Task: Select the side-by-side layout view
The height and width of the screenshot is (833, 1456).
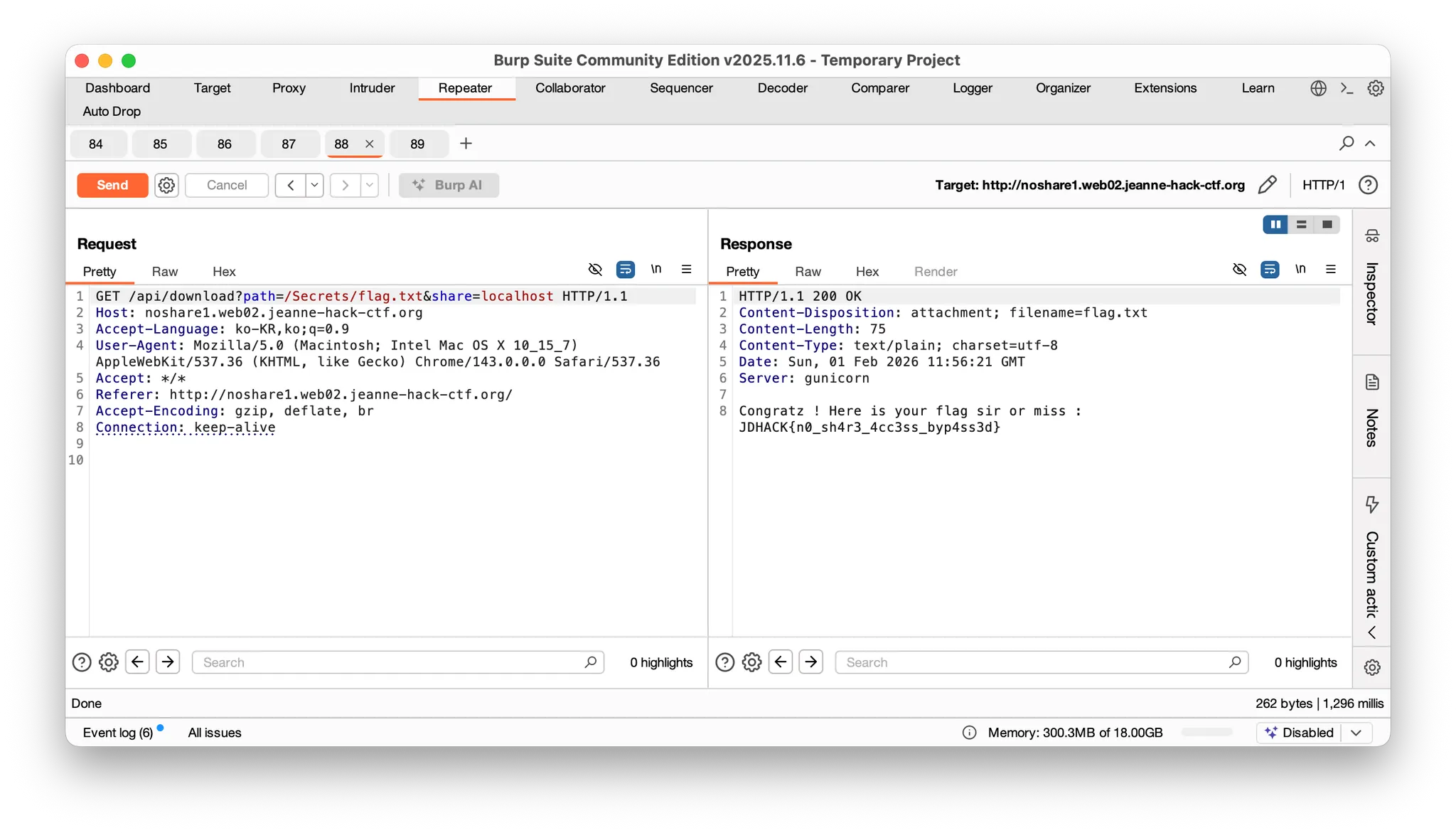Action: 1275,225
